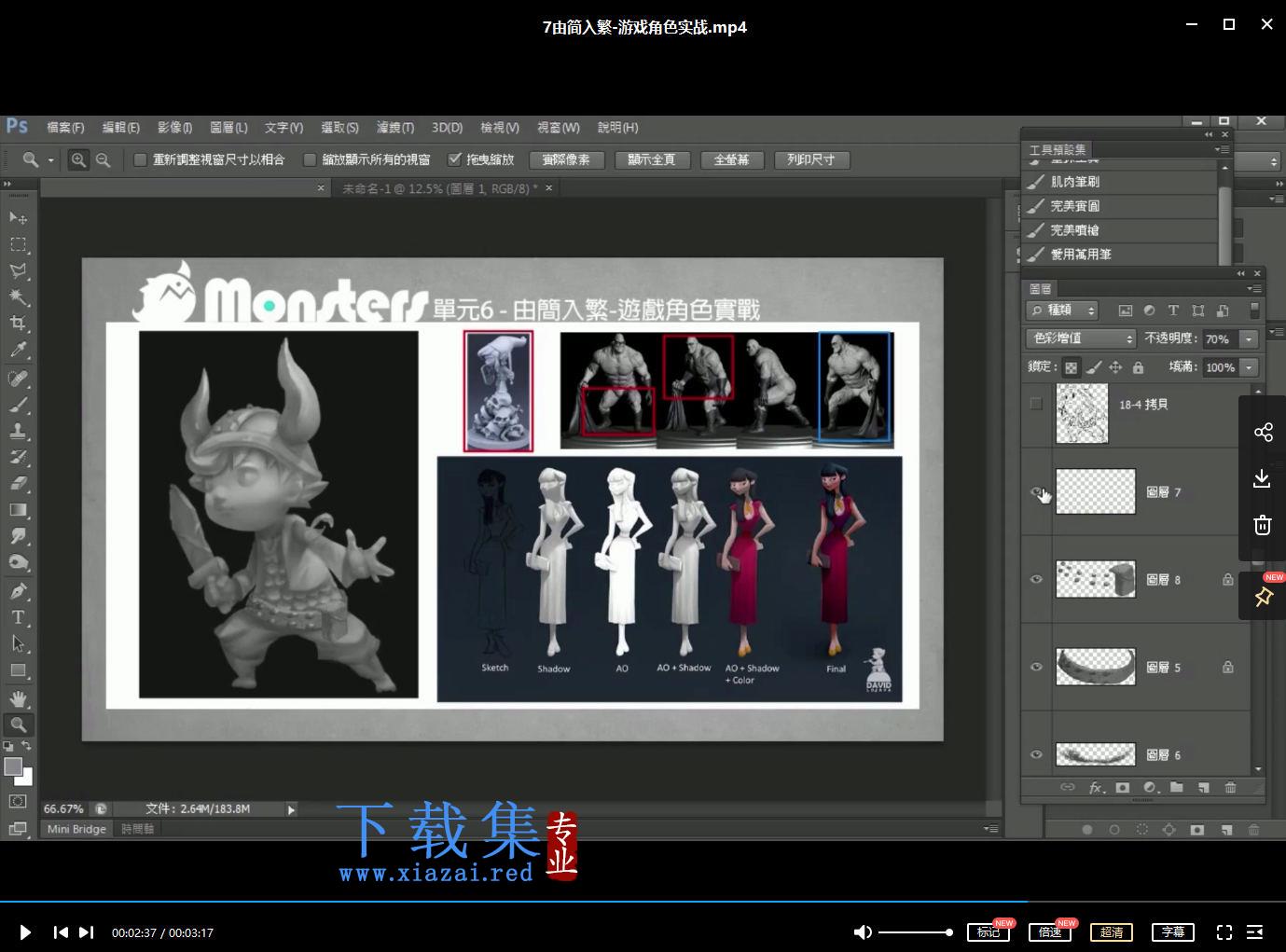Click the add layer mask icon
The width and height of the screenshot is (1286, 952).
pyautogui.click(x=1123, y=788)
